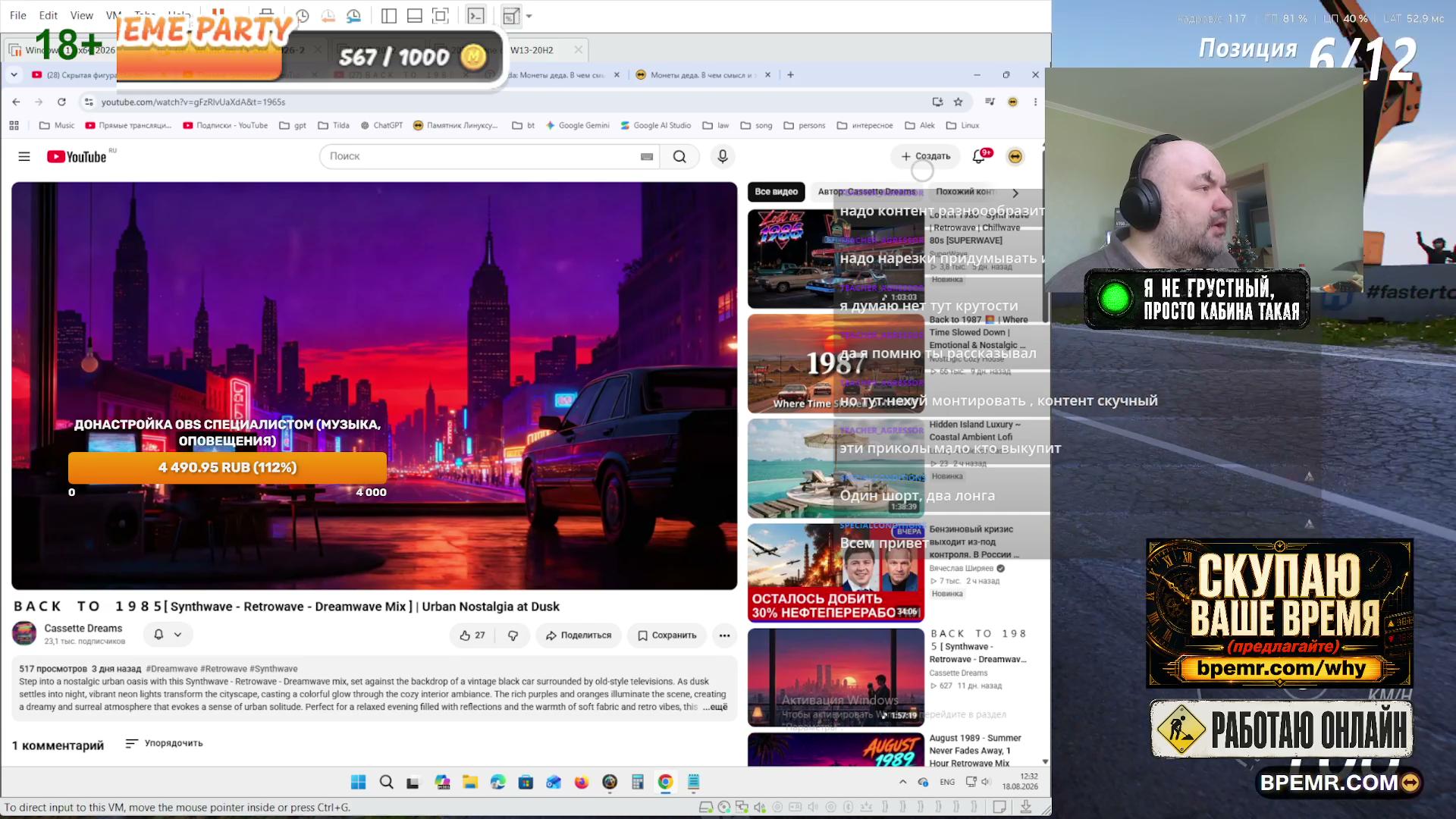Viewport: 1456px width, 819px height.
Task: Switch to Google Chrome on the taskbar
Action: point(665,782)
